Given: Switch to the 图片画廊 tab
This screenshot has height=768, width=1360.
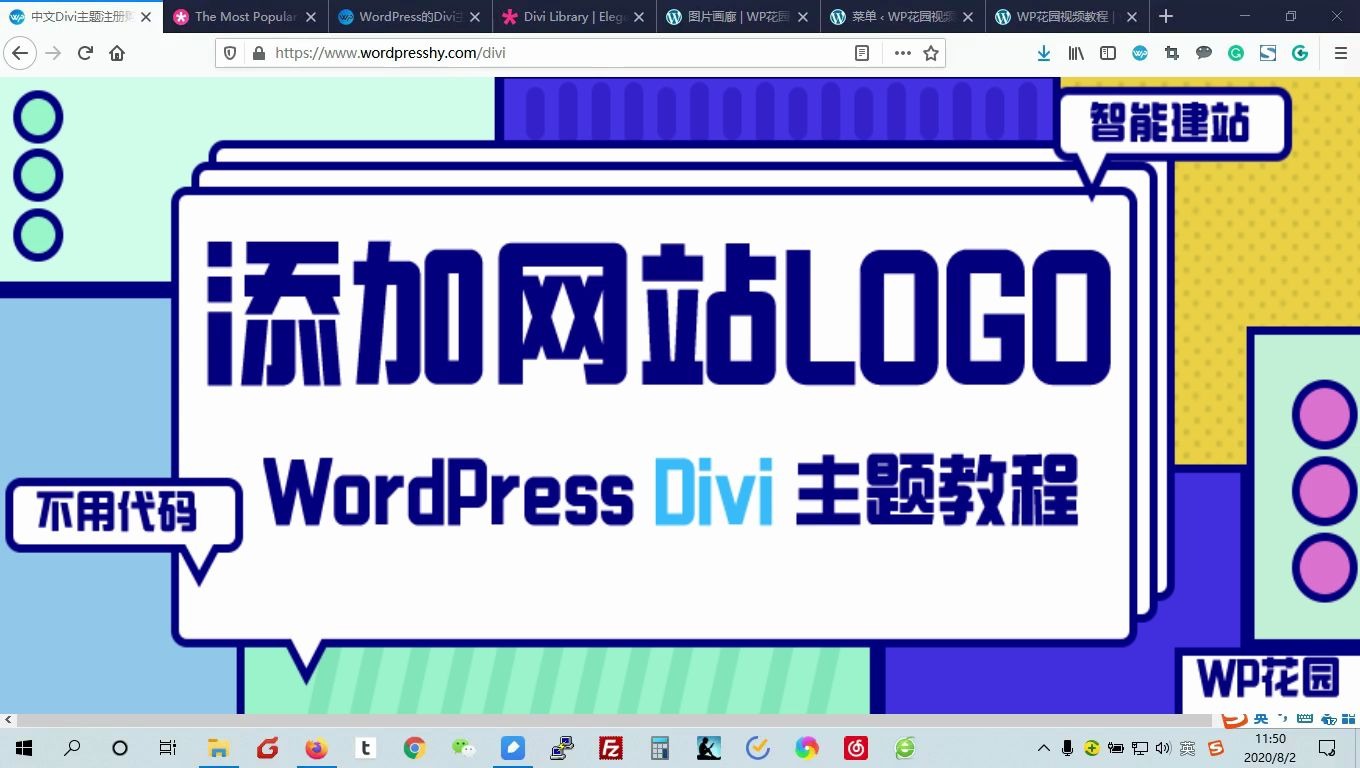Looking at the screenshot, I should pyautogui.click(x=737, y=16).
